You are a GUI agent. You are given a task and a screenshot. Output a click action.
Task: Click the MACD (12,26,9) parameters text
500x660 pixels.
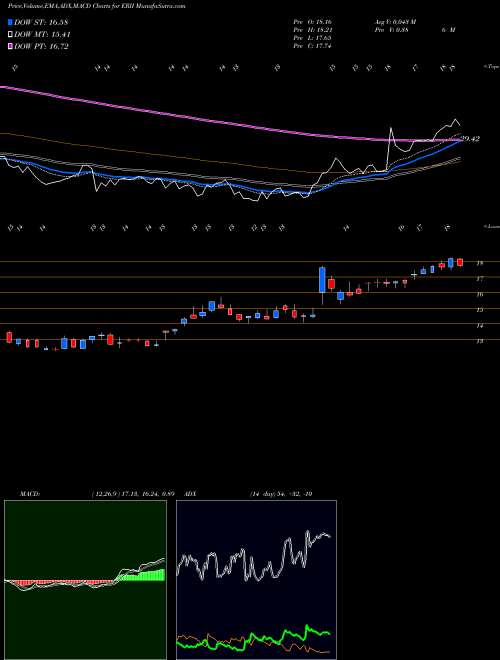pyautogui.click(x=133, y=493)
